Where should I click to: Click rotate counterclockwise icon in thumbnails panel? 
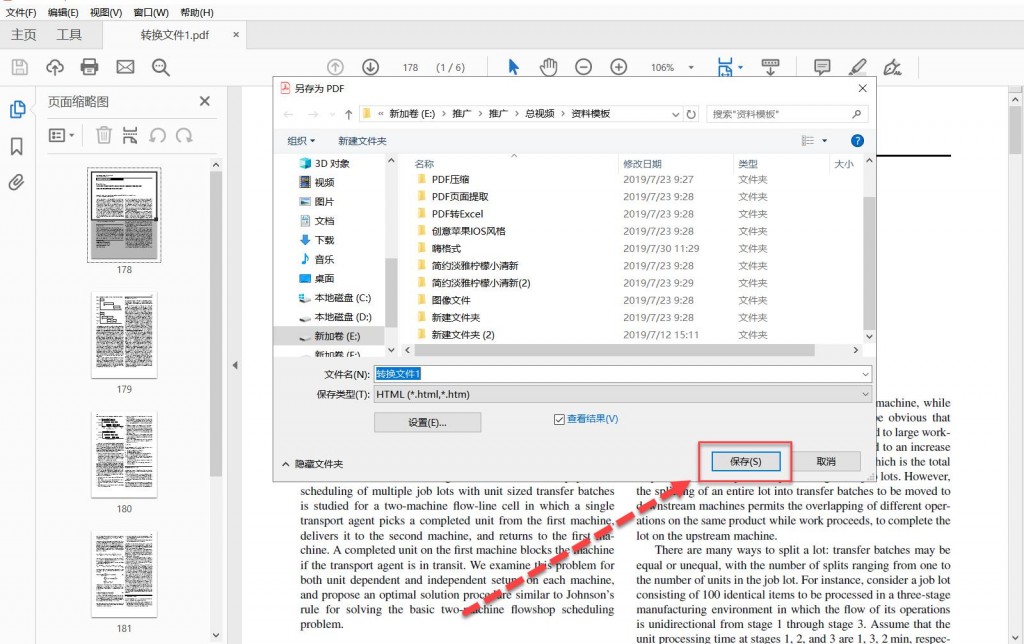tap(157, 135)
